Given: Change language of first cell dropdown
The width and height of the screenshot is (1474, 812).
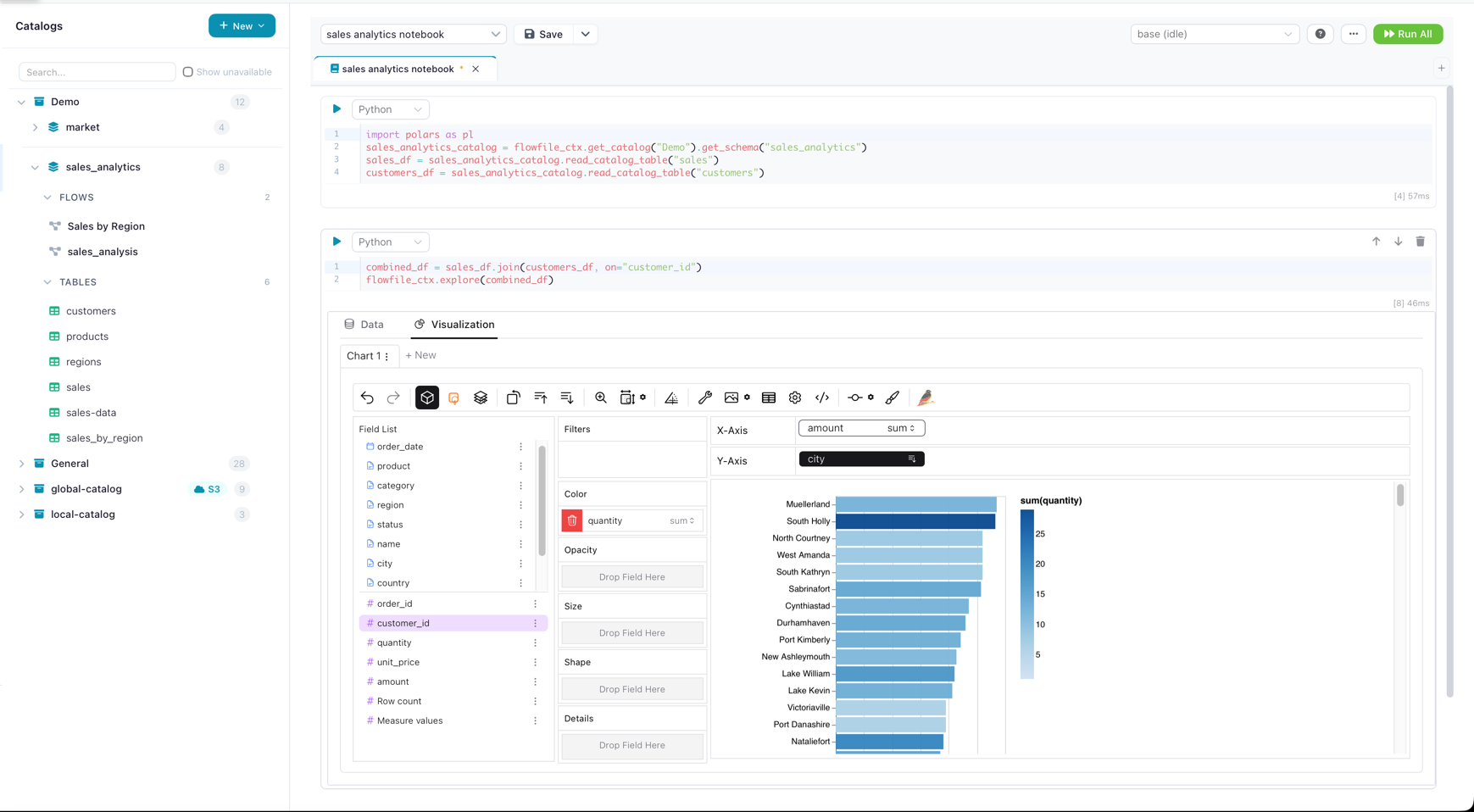Looking at the screenshot, I should [x=390, y=109].
